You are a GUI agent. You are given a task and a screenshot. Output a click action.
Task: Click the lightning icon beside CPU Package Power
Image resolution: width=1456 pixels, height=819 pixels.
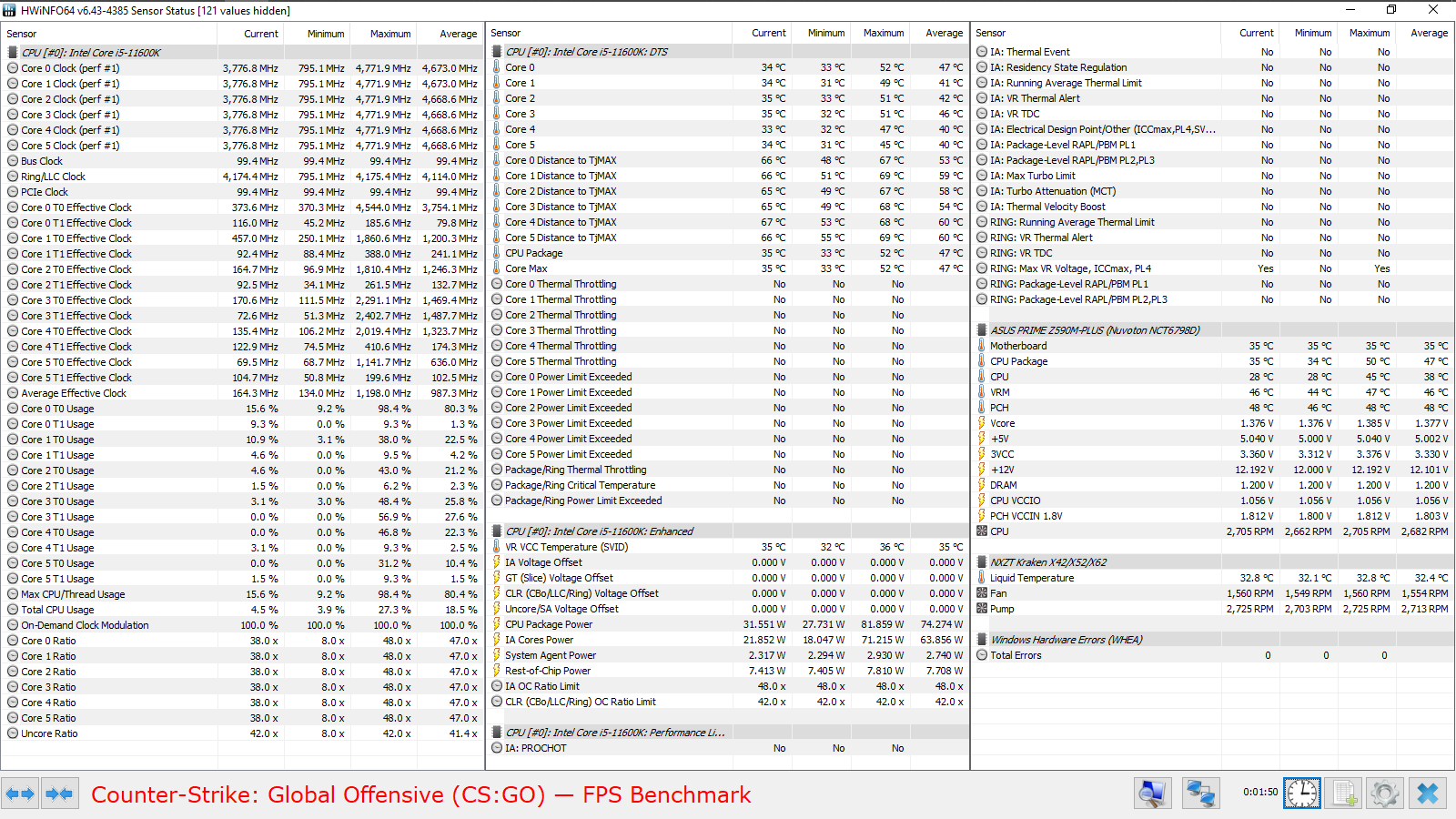(497, 624)
